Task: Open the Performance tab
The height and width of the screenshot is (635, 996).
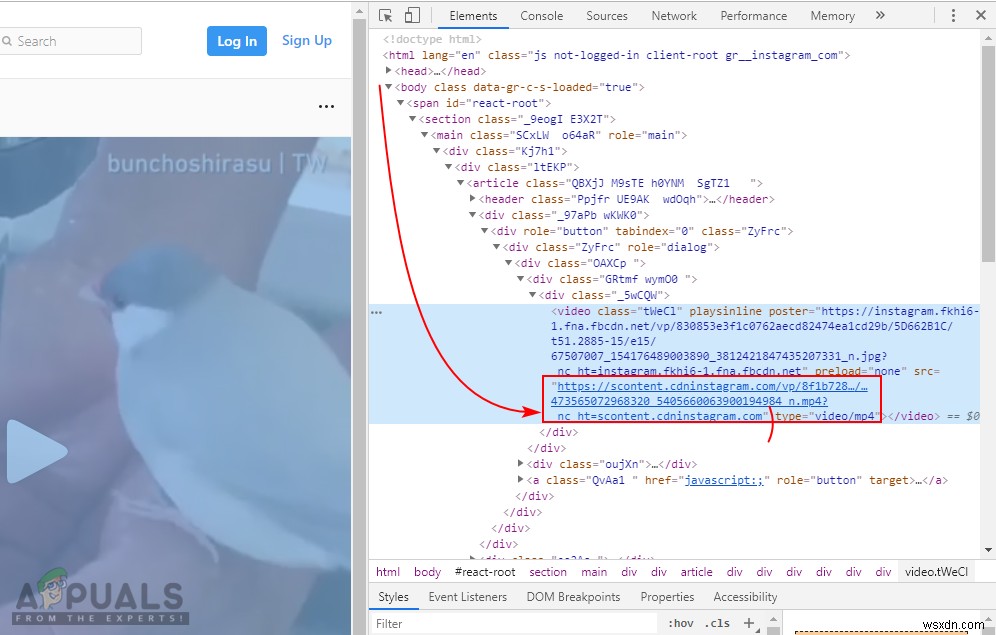Action: tap(753, 16)
